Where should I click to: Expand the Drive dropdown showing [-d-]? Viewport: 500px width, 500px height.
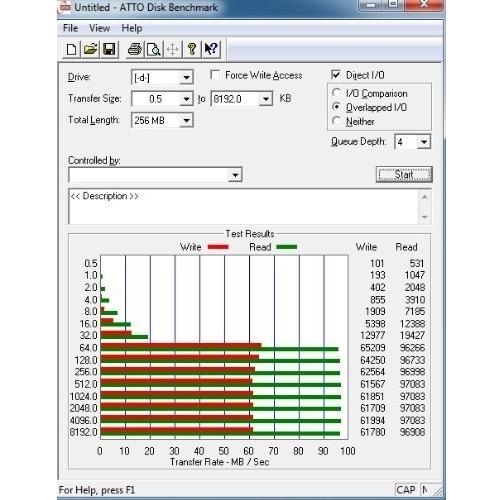186,78
